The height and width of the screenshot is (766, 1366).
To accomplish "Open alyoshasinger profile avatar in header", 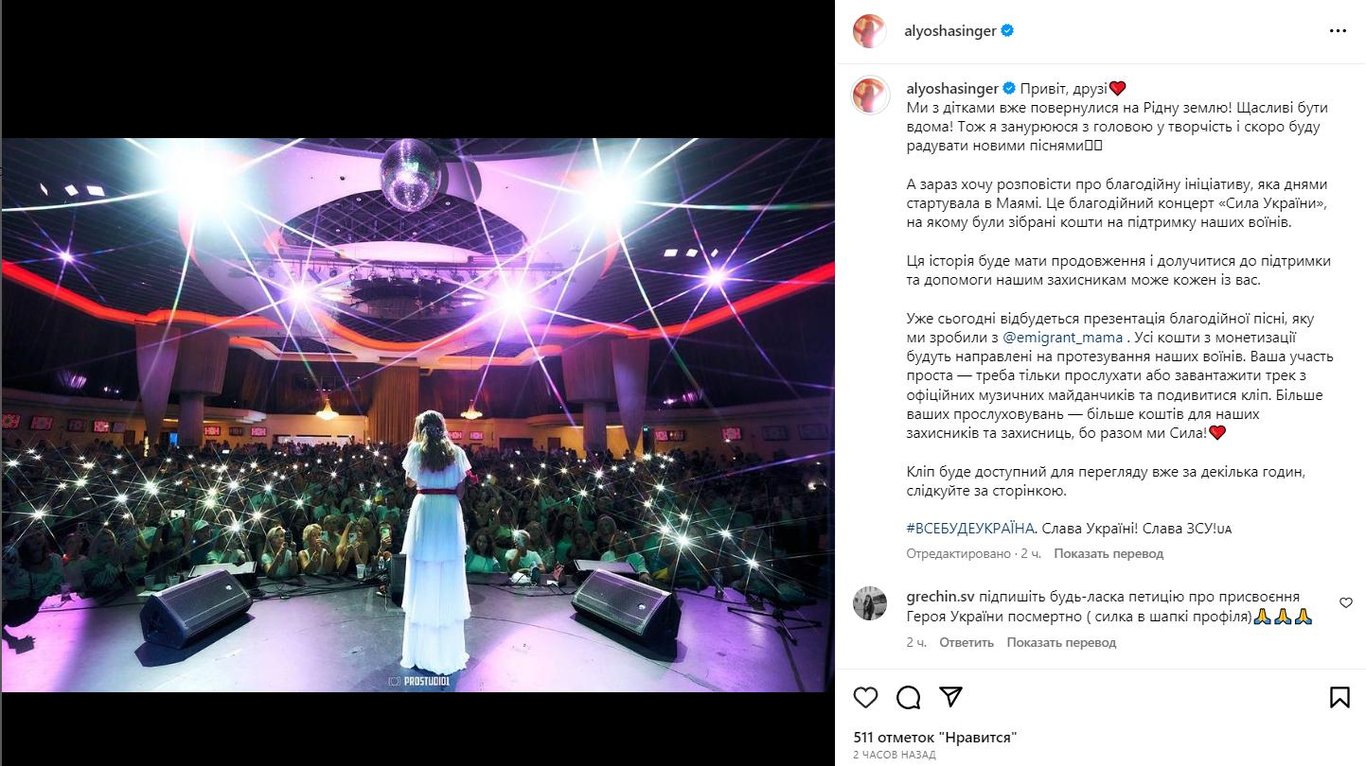I will (x=870, y=31).
